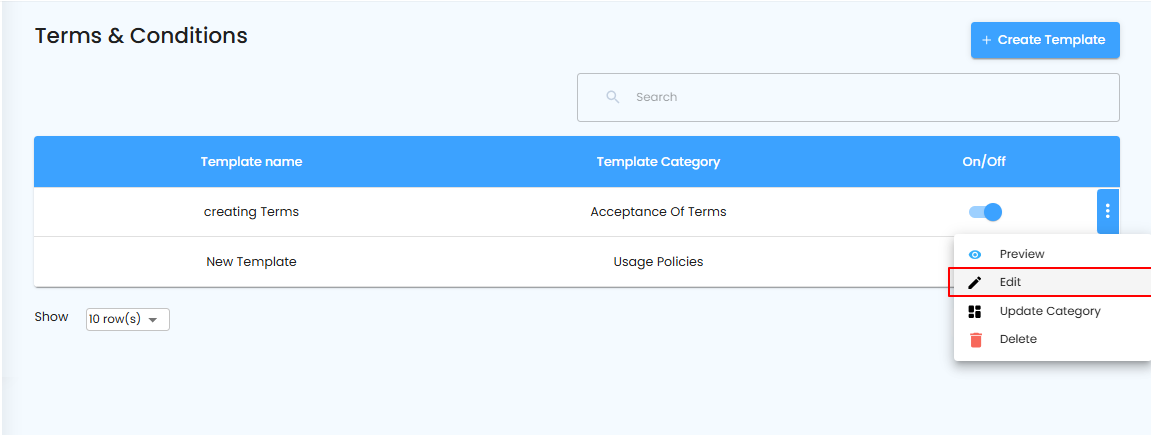Viewport: 1151px width, 435px height.
Task: Select the New Template row name
Action: (251, 262)
